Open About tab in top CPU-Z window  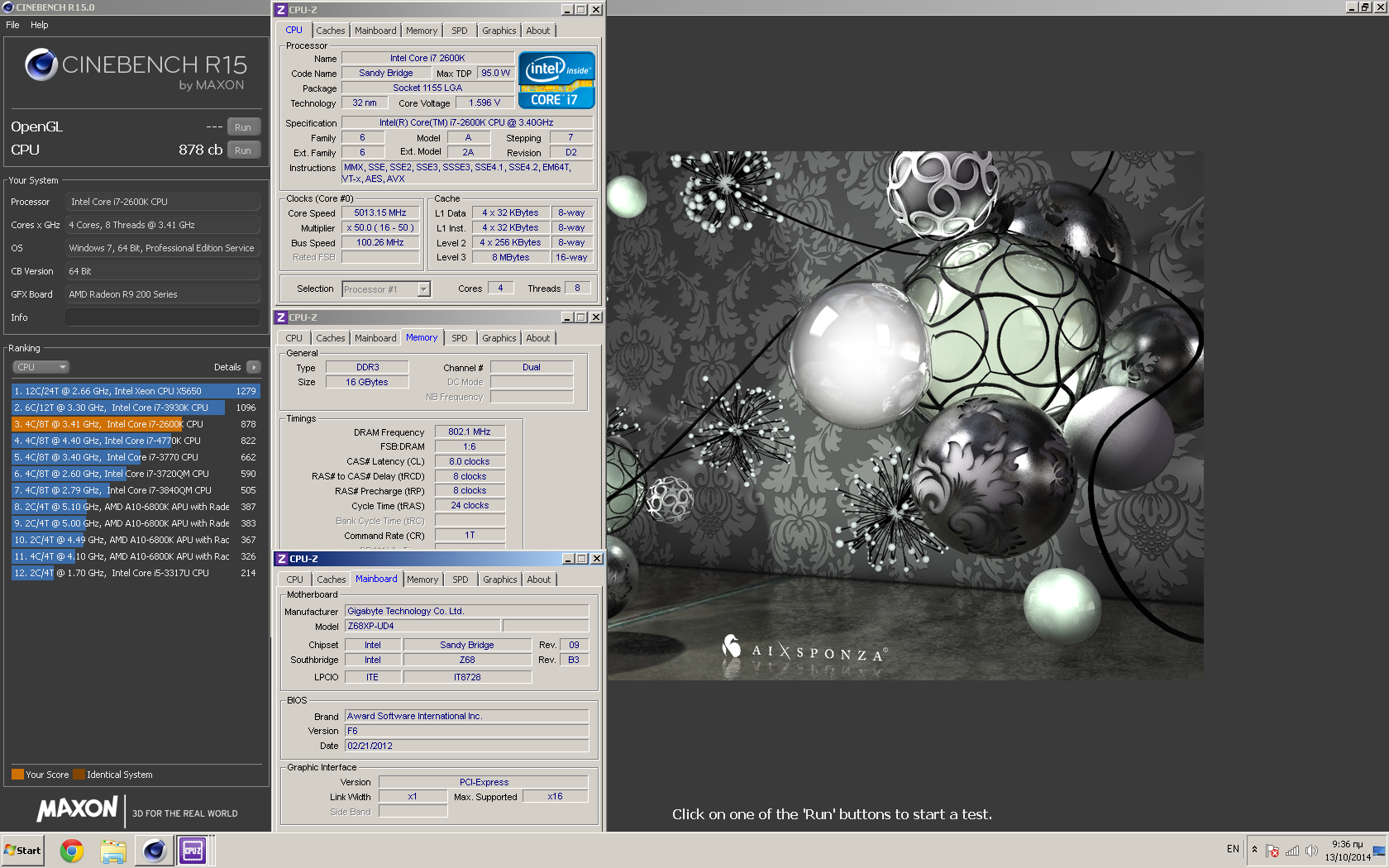[538, 31]
